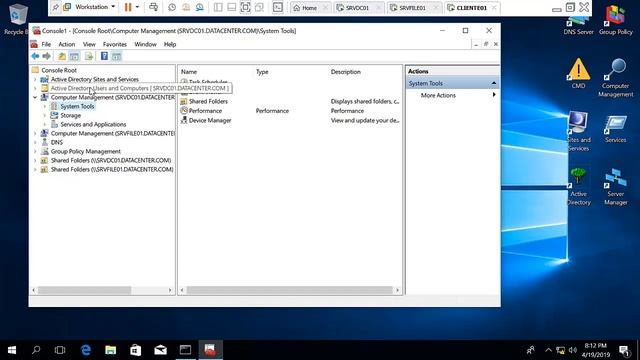Click the list pane horizontal scrollbar
The height and width of the screenshot is (360, 640).
(290, 290)
